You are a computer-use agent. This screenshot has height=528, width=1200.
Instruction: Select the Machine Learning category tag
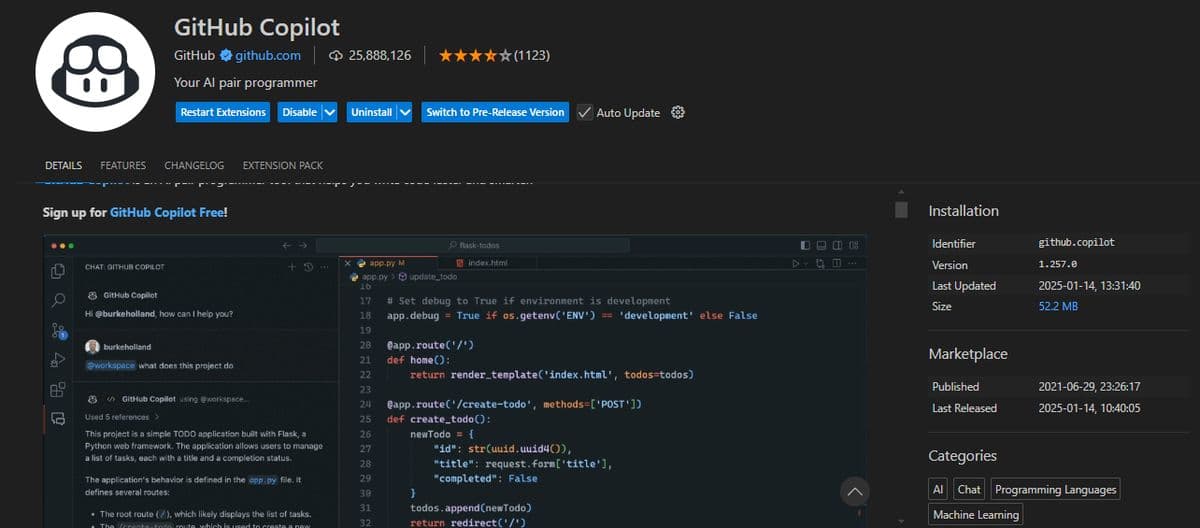pos(976,515)
